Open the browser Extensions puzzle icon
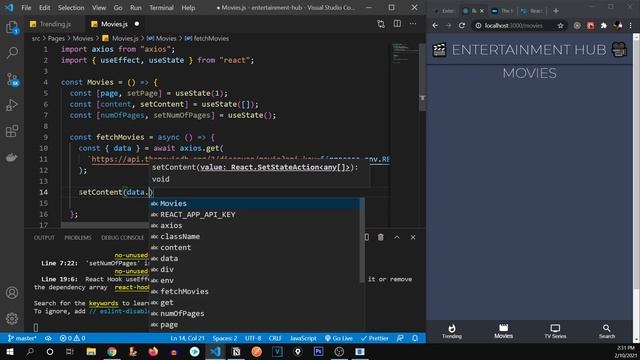Screen dimensions: 640x360 coord(604,25)
